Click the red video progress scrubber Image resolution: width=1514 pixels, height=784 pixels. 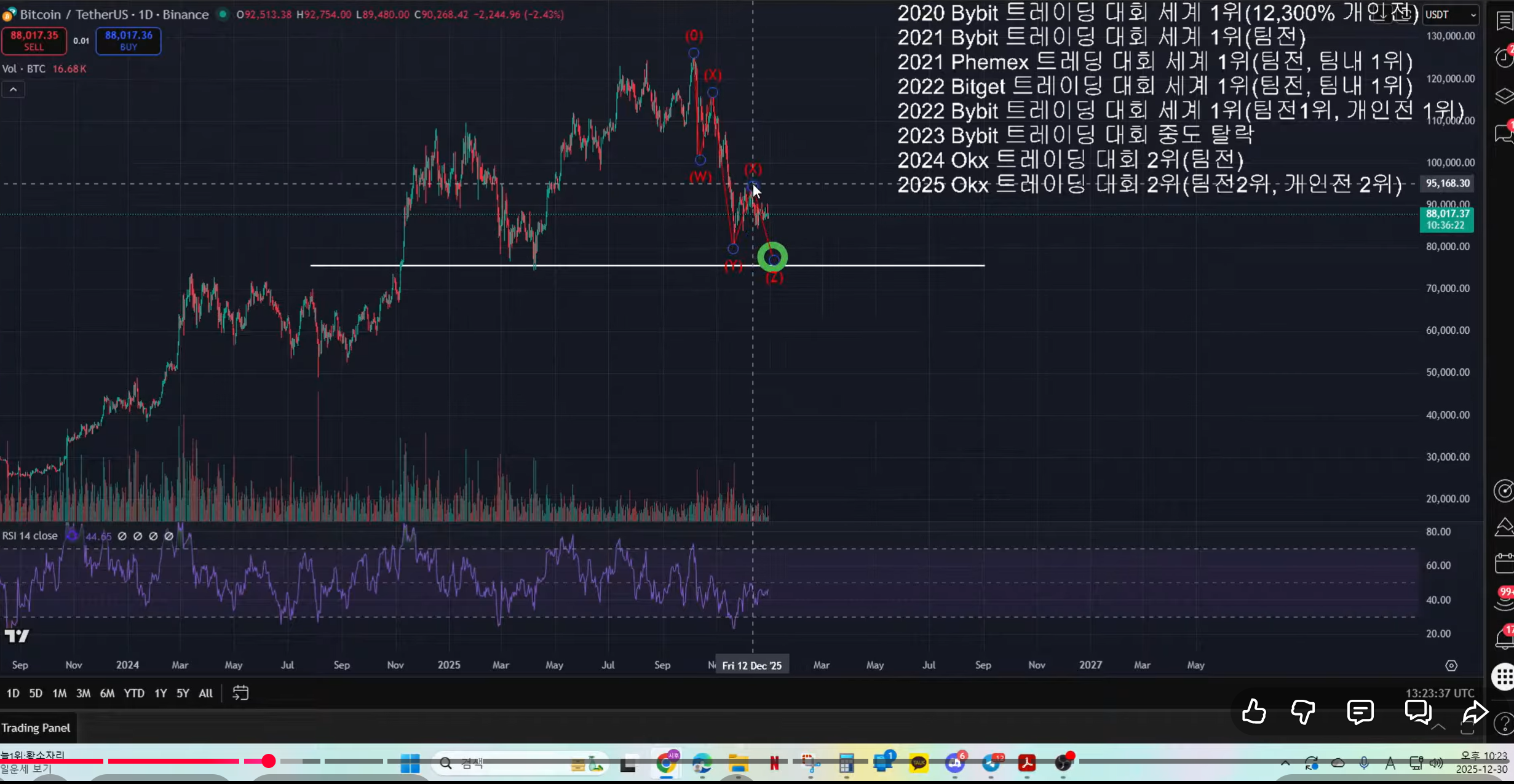pos(269,761)
